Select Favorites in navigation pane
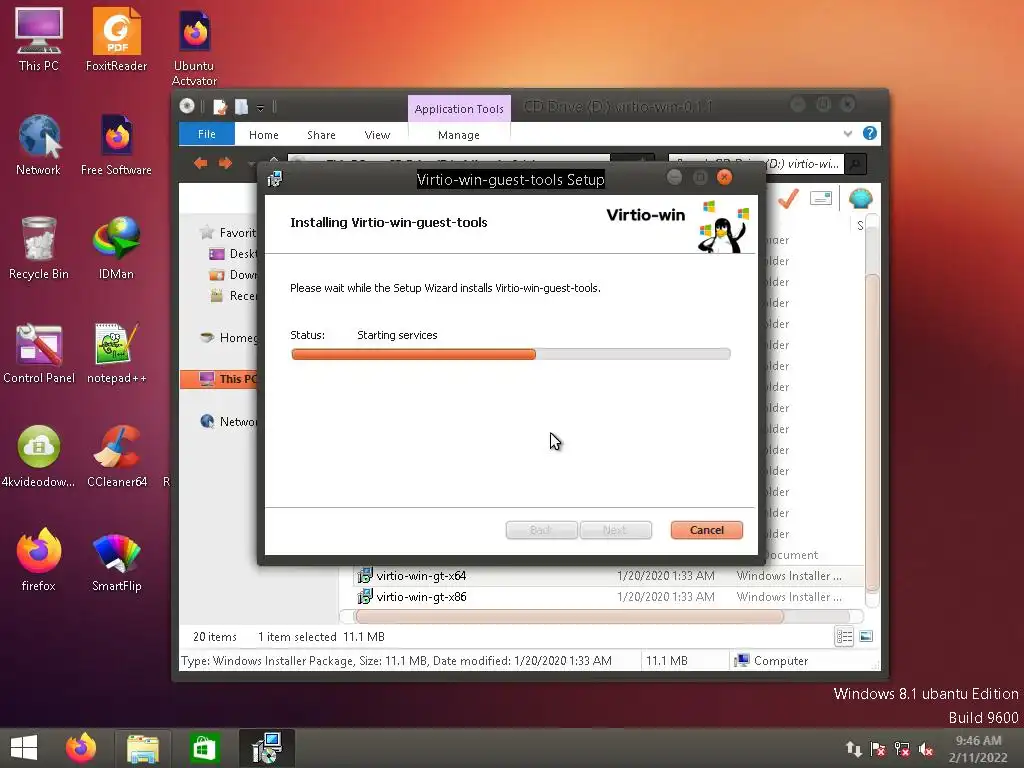The image size is (1024, 768). click(x=228, y=232)
